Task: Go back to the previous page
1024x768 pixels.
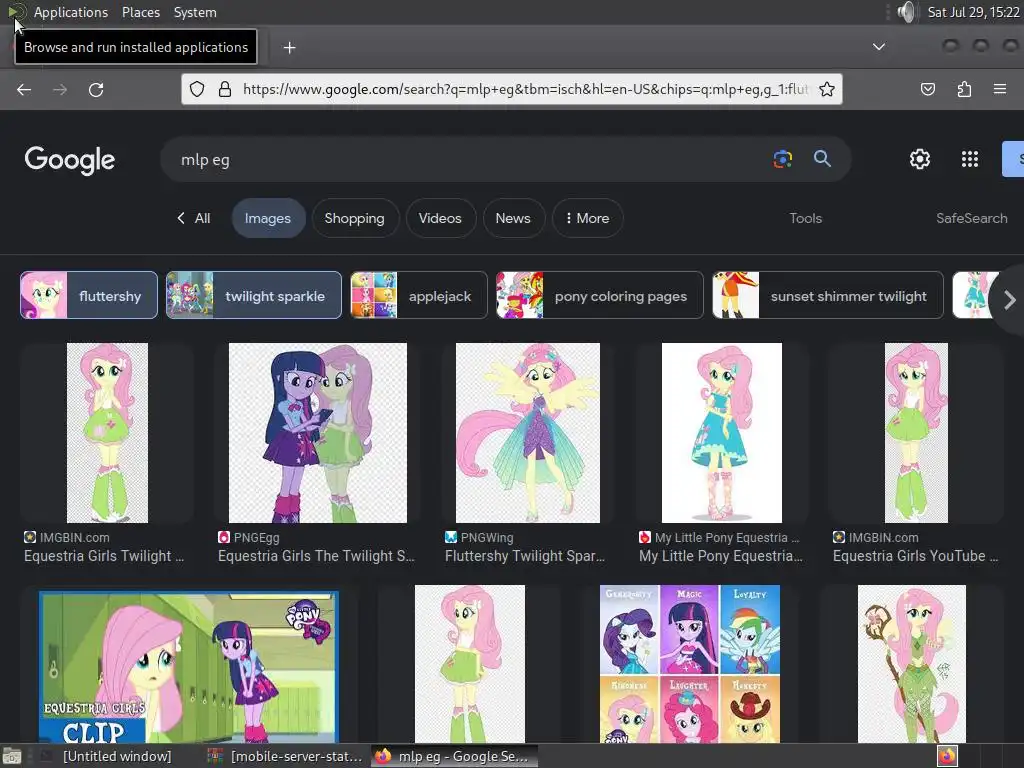Action: (x=24, y=89)
